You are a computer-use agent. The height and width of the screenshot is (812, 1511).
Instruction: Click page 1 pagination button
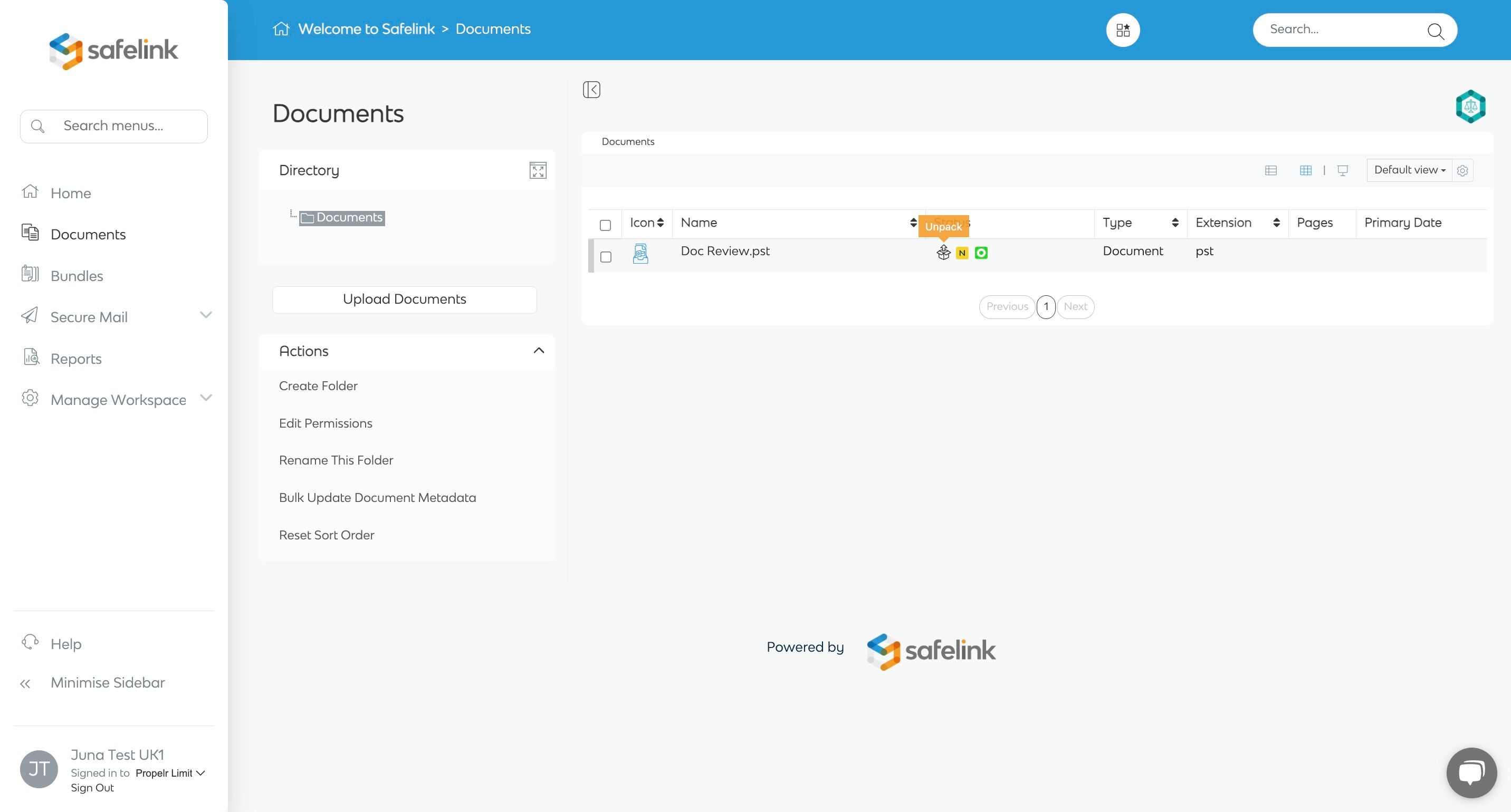pyautogui.click(x=1046, y=307)
